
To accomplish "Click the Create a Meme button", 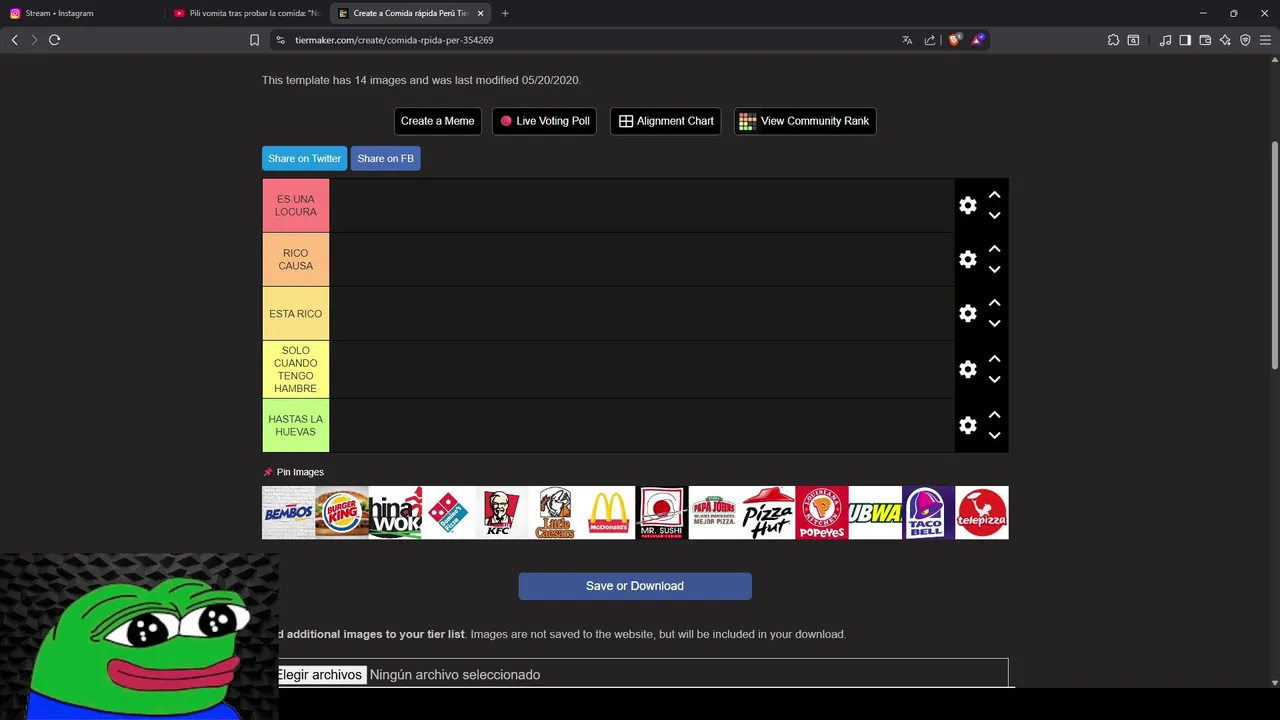I will point(438,121).
